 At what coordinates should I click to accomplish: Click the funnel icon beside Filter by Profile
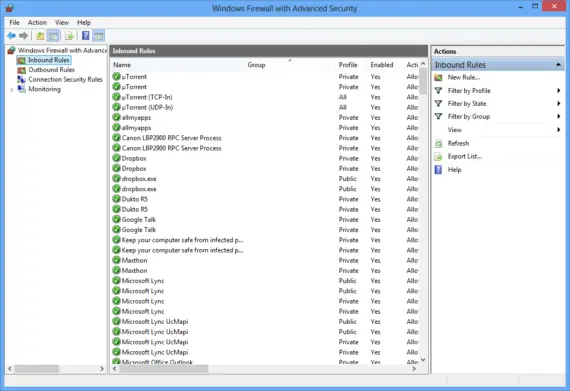pyautogui.click(x=438, y=90)
